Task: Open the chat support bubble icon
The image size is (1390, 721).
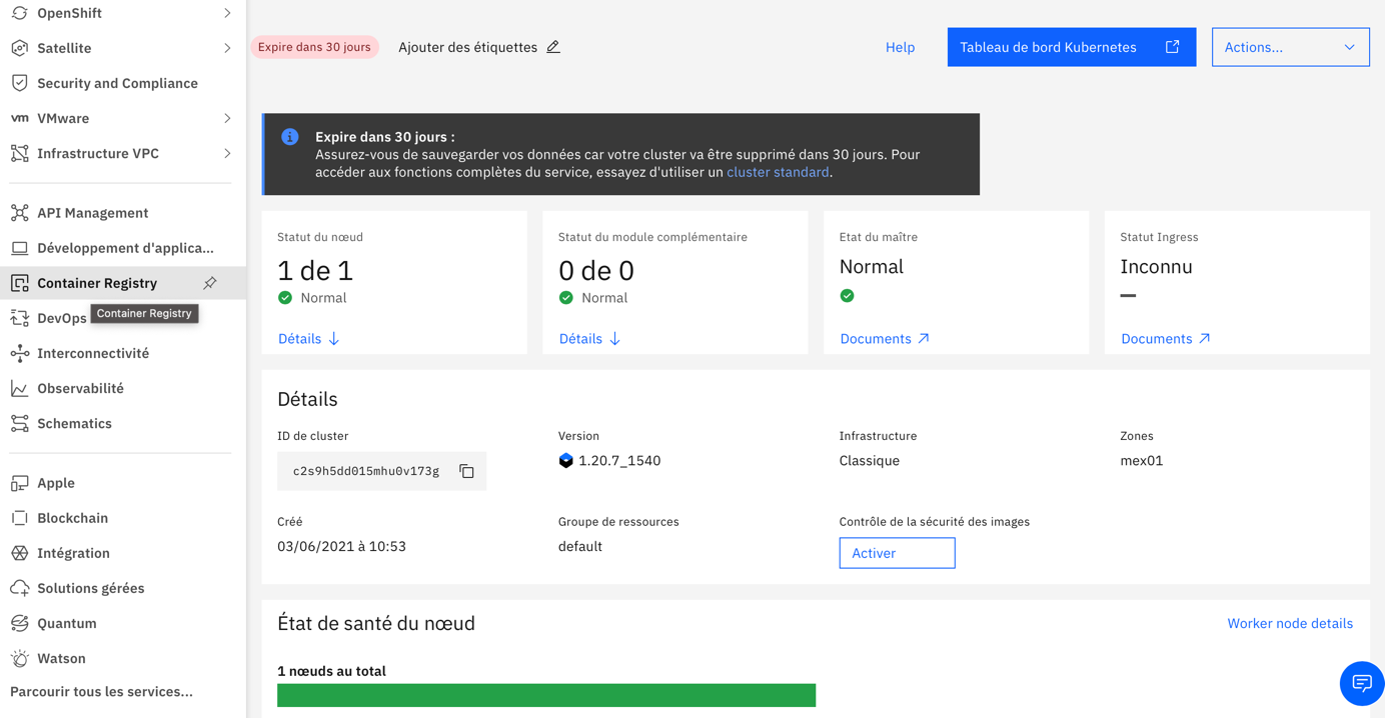Action: pyautogui.click(x=1361, y=683)
